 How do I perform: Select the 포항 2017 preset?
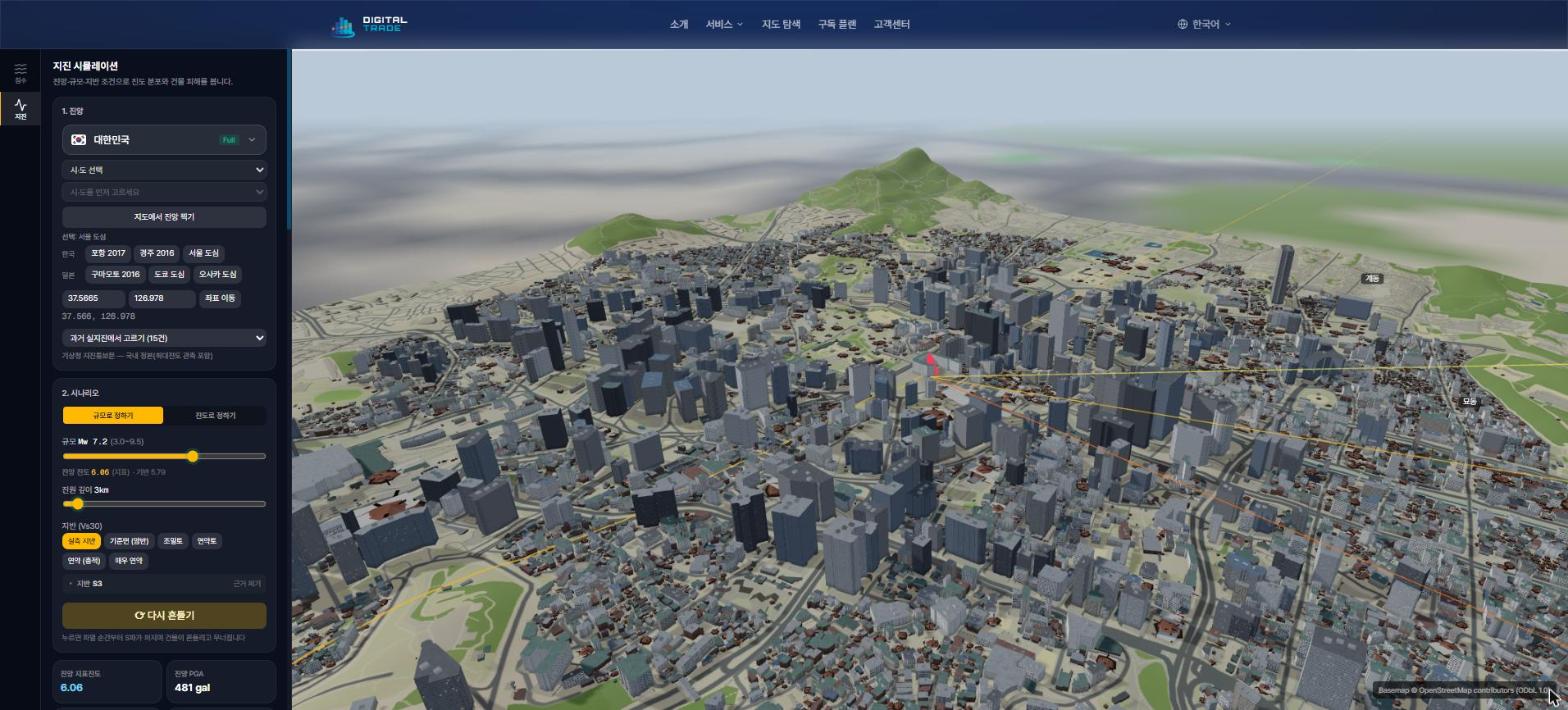(x=108, y=253)
